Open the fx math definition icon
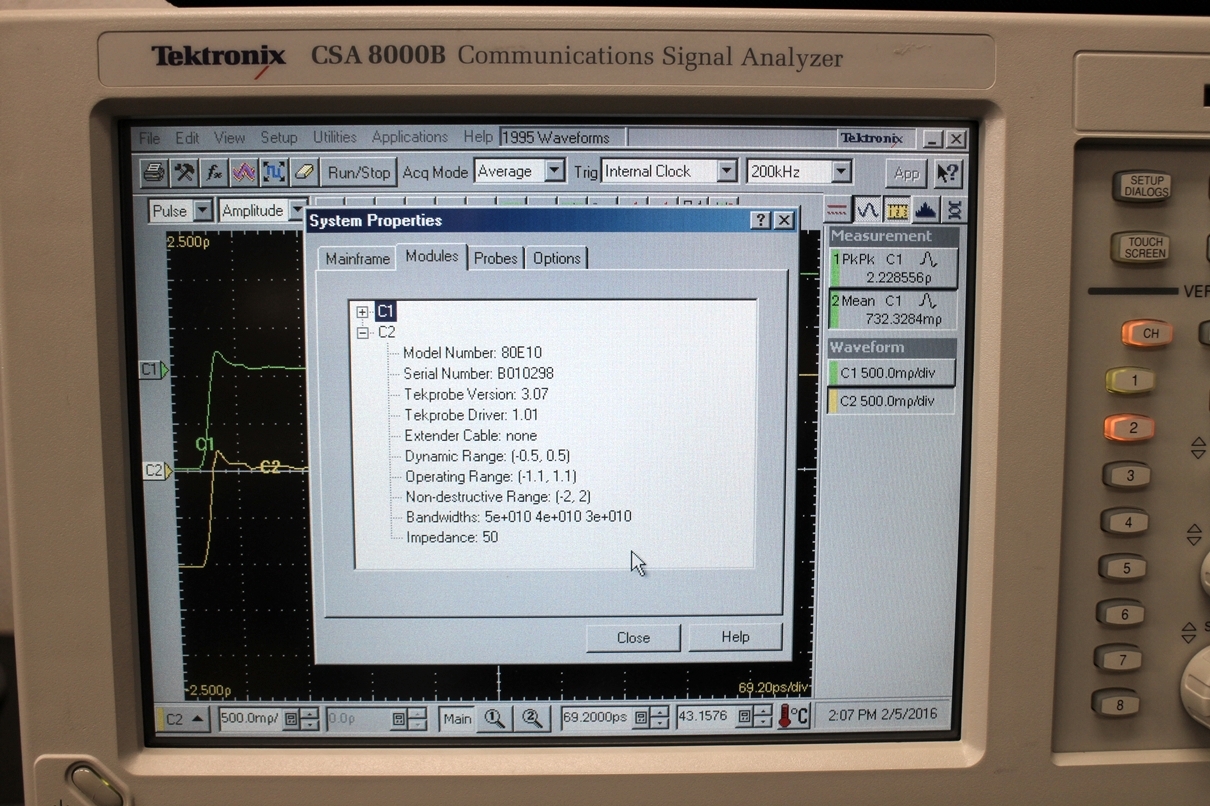This screenshot has width=1210, height=806. [214, 172]
